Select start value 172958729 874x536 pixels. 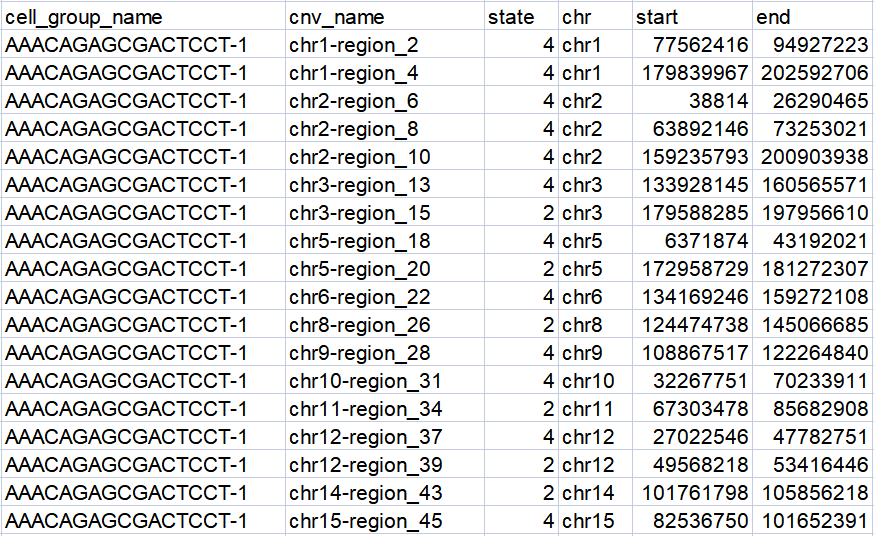pos(692,268)
